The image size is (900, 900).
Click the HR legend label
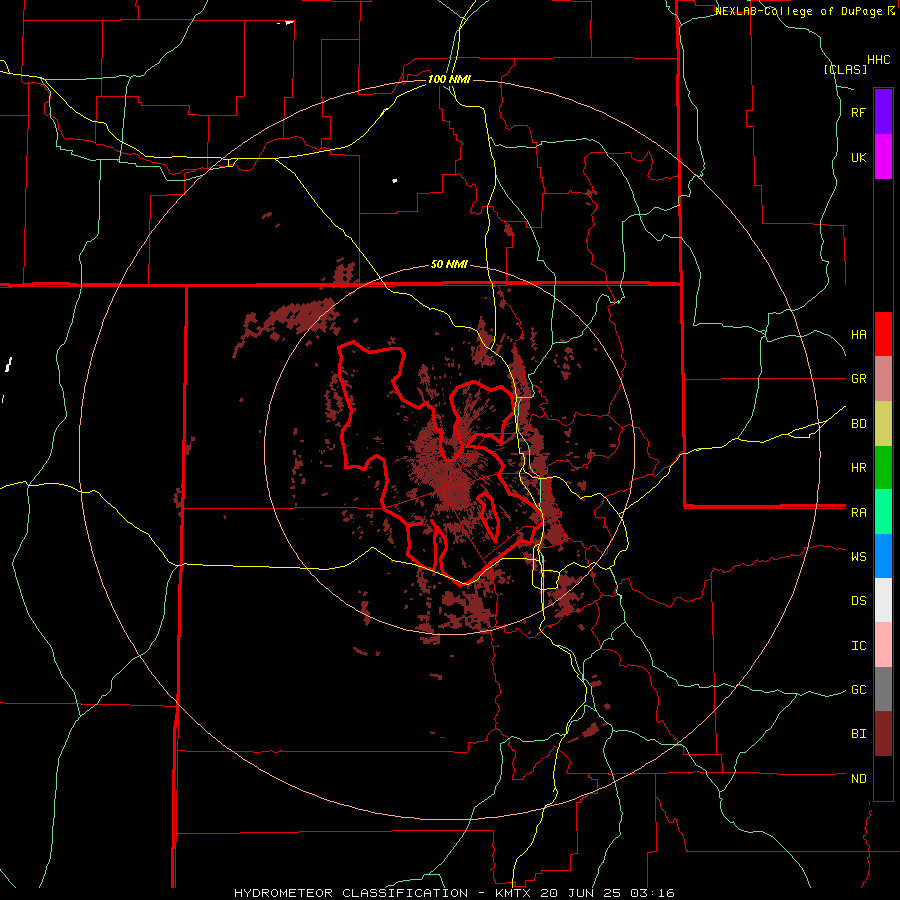(x=859, y=468)
